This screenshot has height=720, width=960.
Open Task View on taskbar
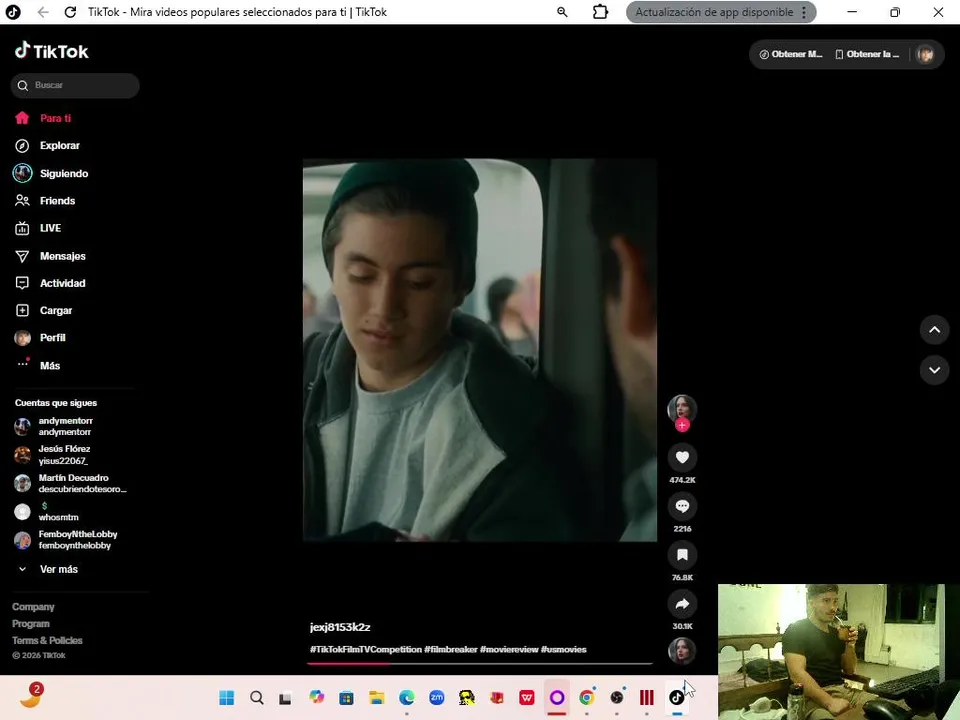coord(285,697)
